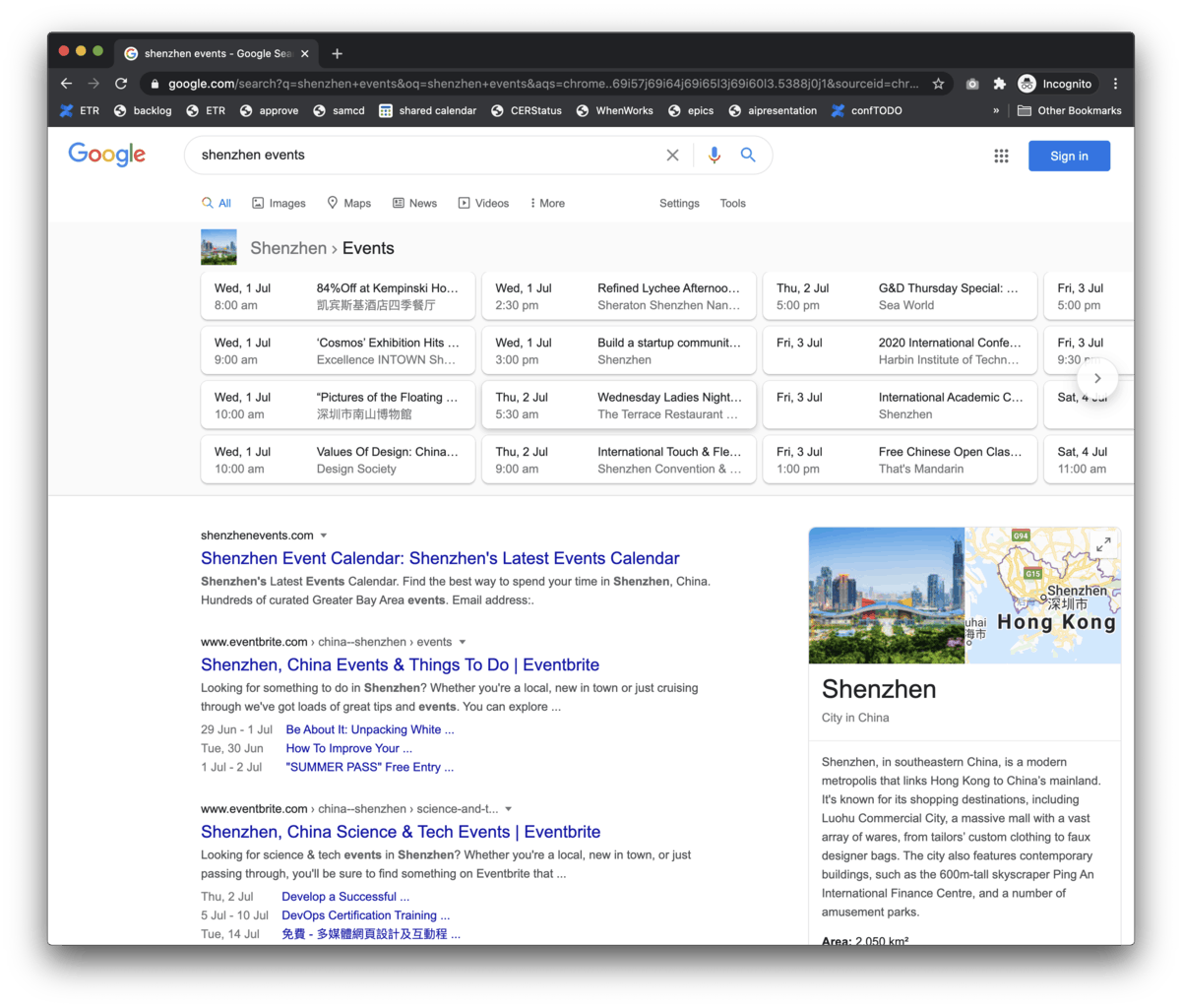Show hidden bookmarks with double chevron
This screenshot has width=1182, height=1008.
[x=996, y=110]
